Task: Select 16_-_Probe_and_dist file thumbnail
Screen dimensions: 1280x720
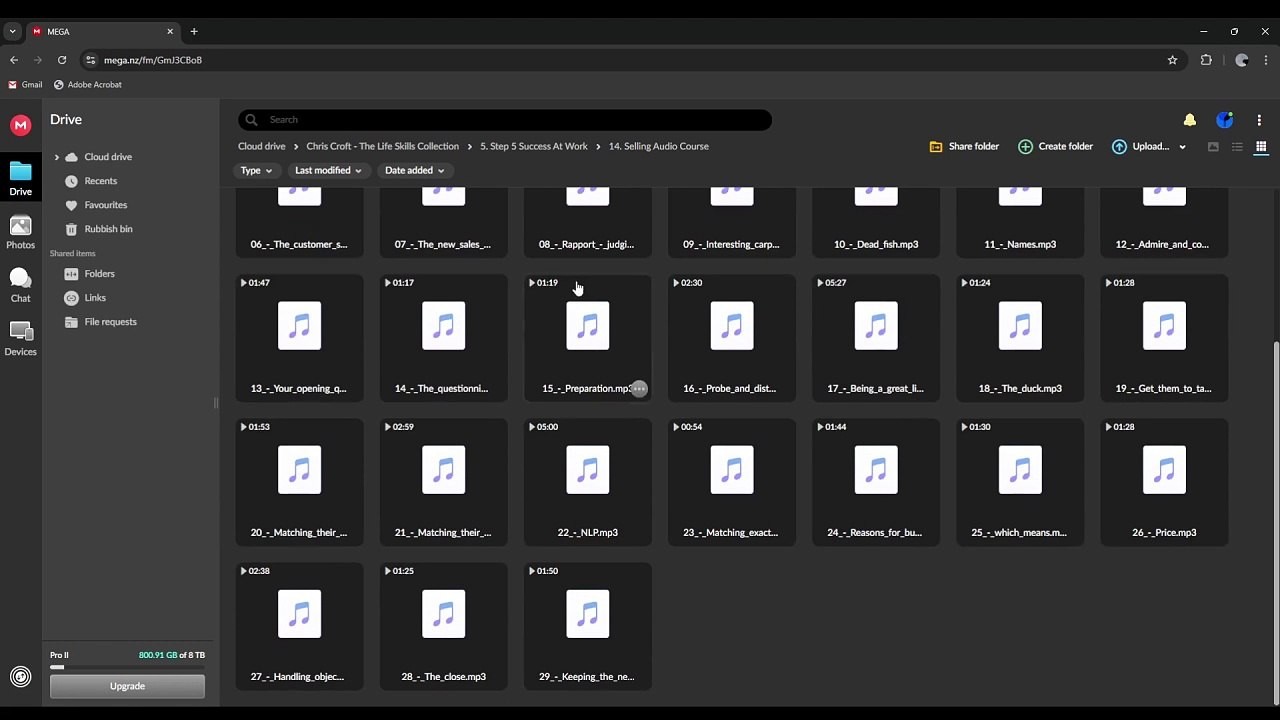Action: click(x=731, y=326)
